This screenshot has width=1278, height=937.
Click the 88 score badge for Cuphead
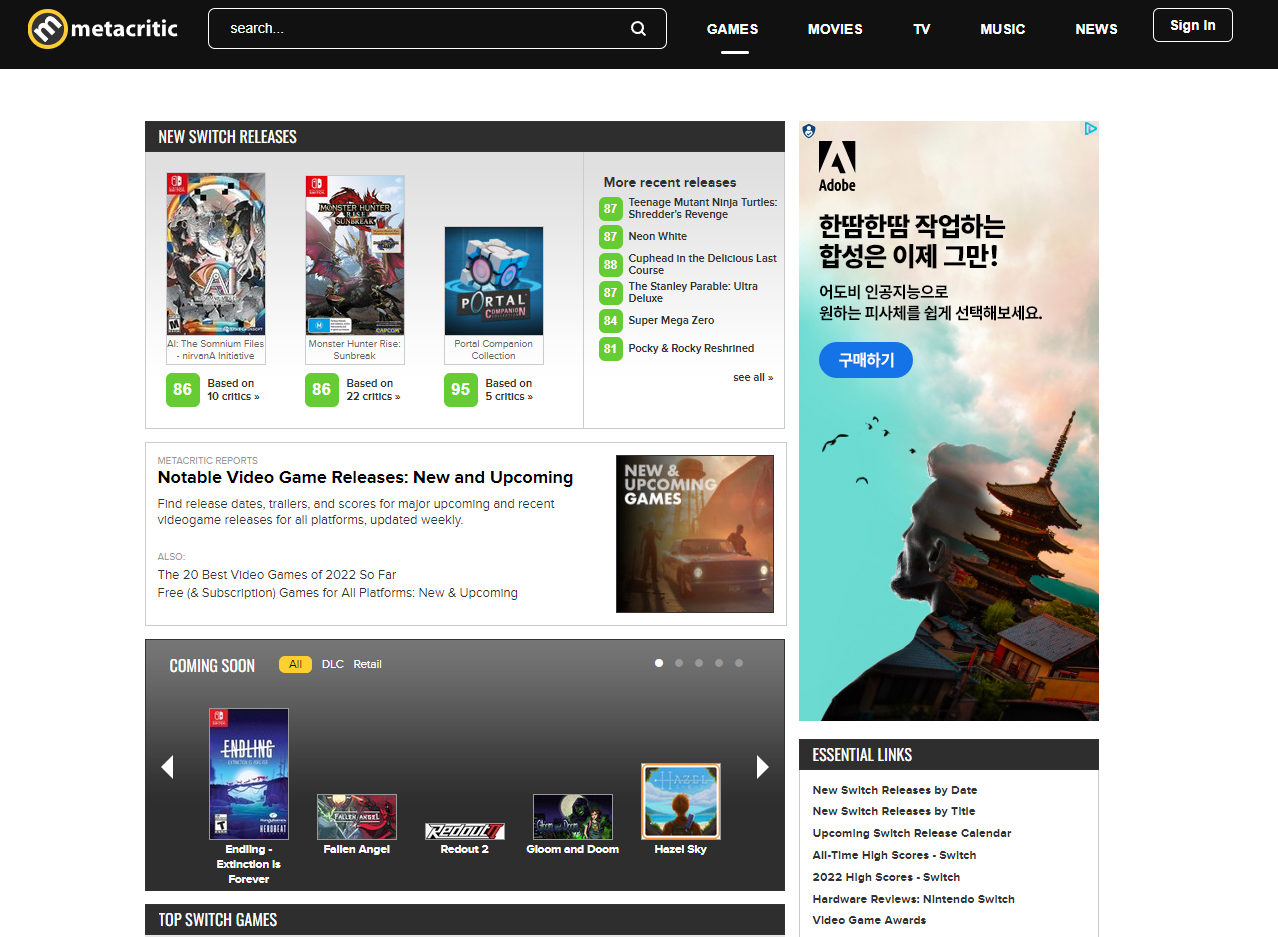click(610, 265)
